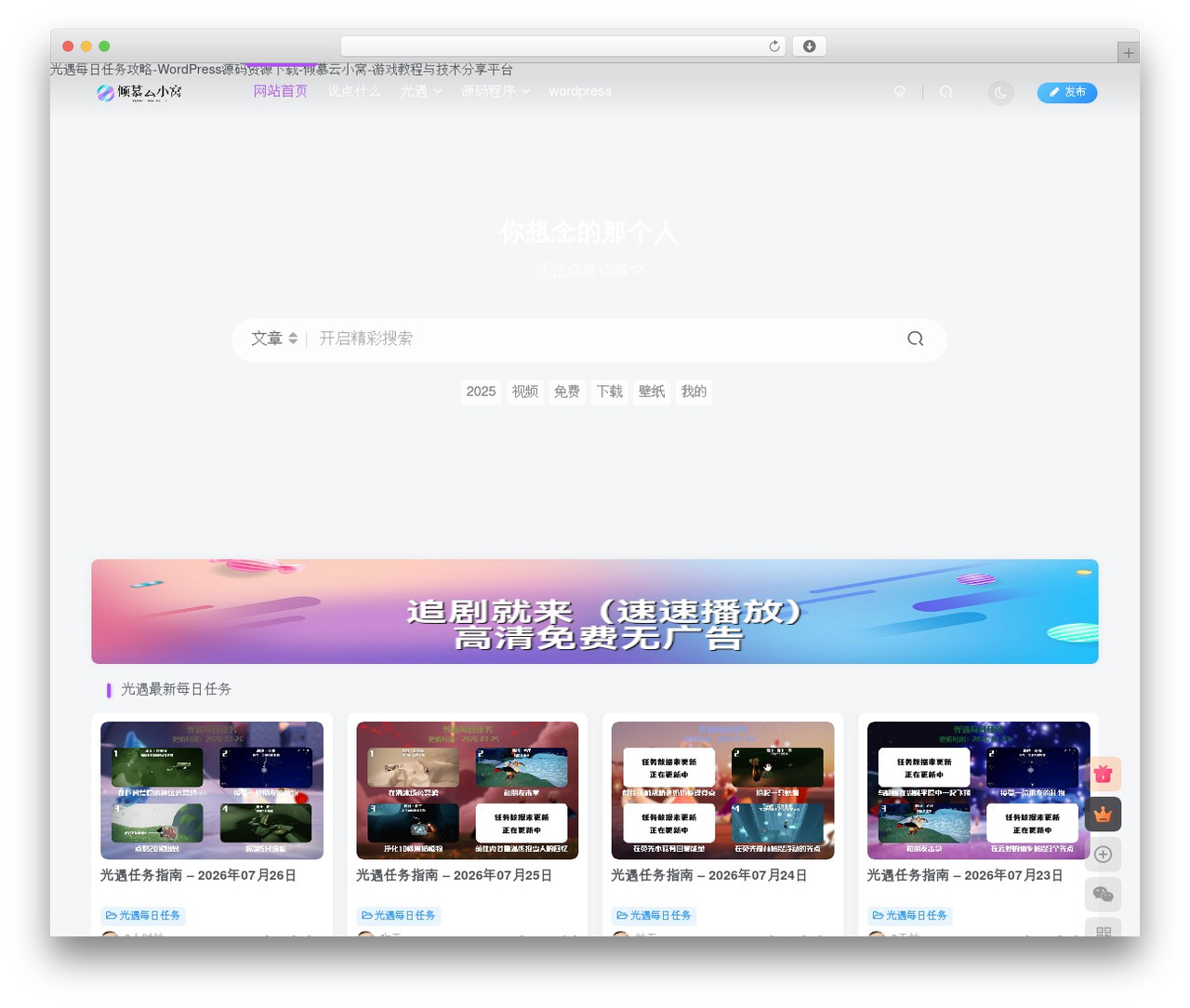Click the WeChat floating icon
Screen dimensions: 1190x1008
click(1104, 895)
